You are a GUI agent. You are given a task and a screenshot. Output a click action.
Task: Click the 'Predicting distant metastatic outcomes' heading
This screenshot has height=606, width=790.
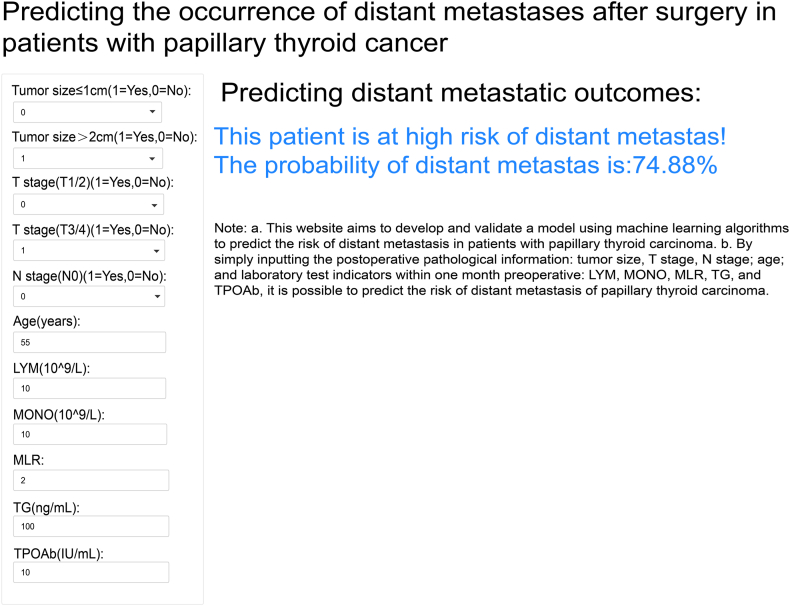pos(460,94)
